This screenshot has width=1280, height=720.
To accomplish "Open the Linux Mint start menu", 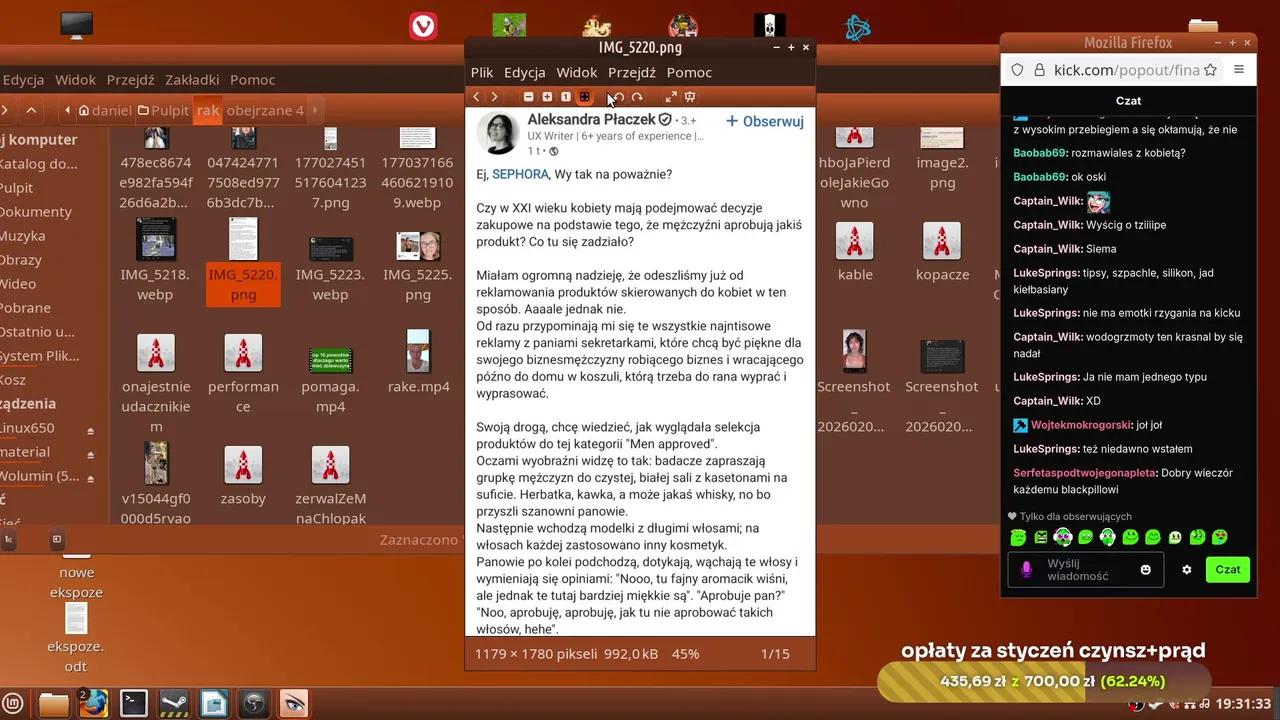I will (13, 704).
